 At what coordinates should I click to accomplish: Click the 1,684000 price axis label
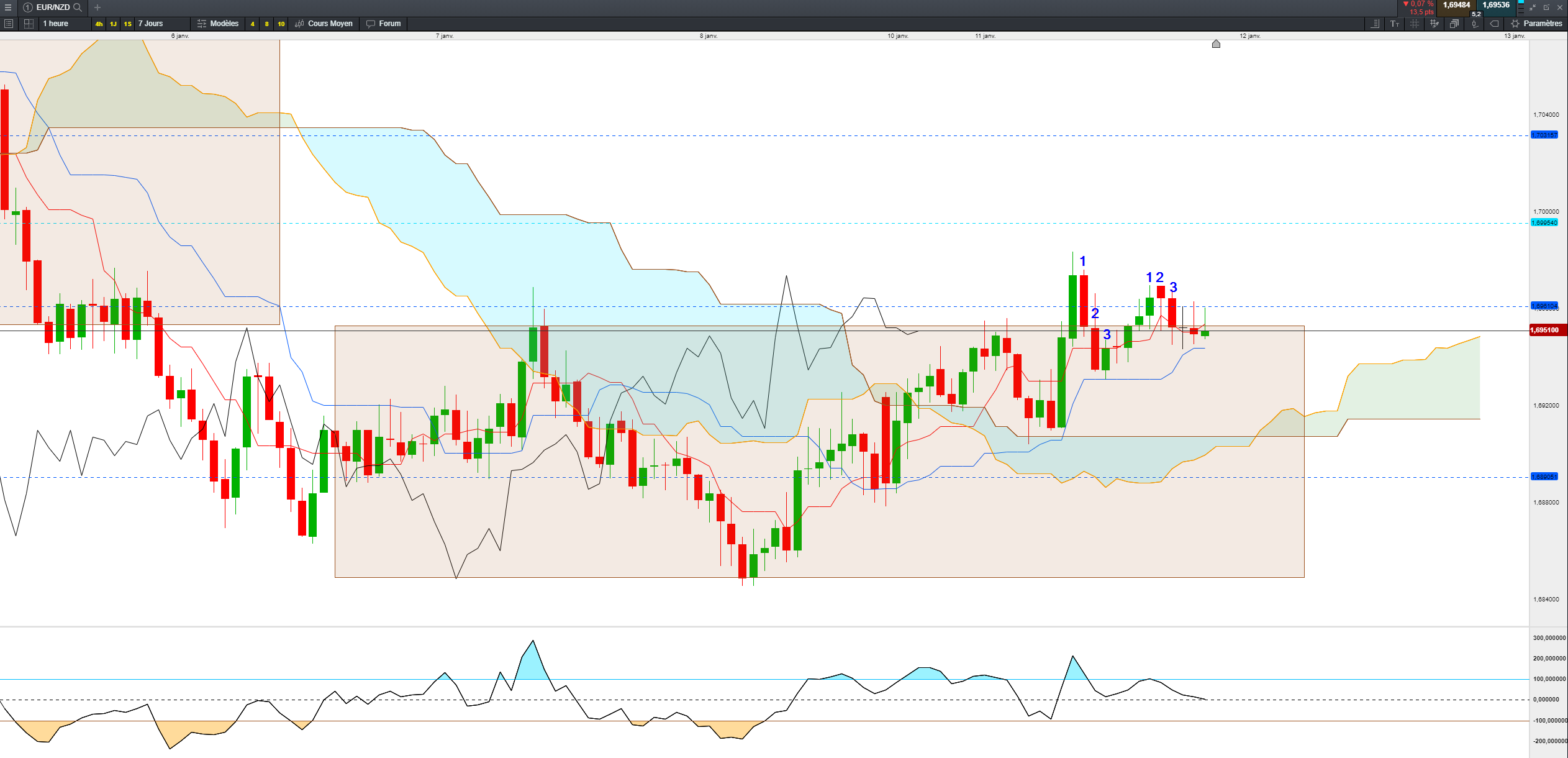click(x=1546, y=600)
